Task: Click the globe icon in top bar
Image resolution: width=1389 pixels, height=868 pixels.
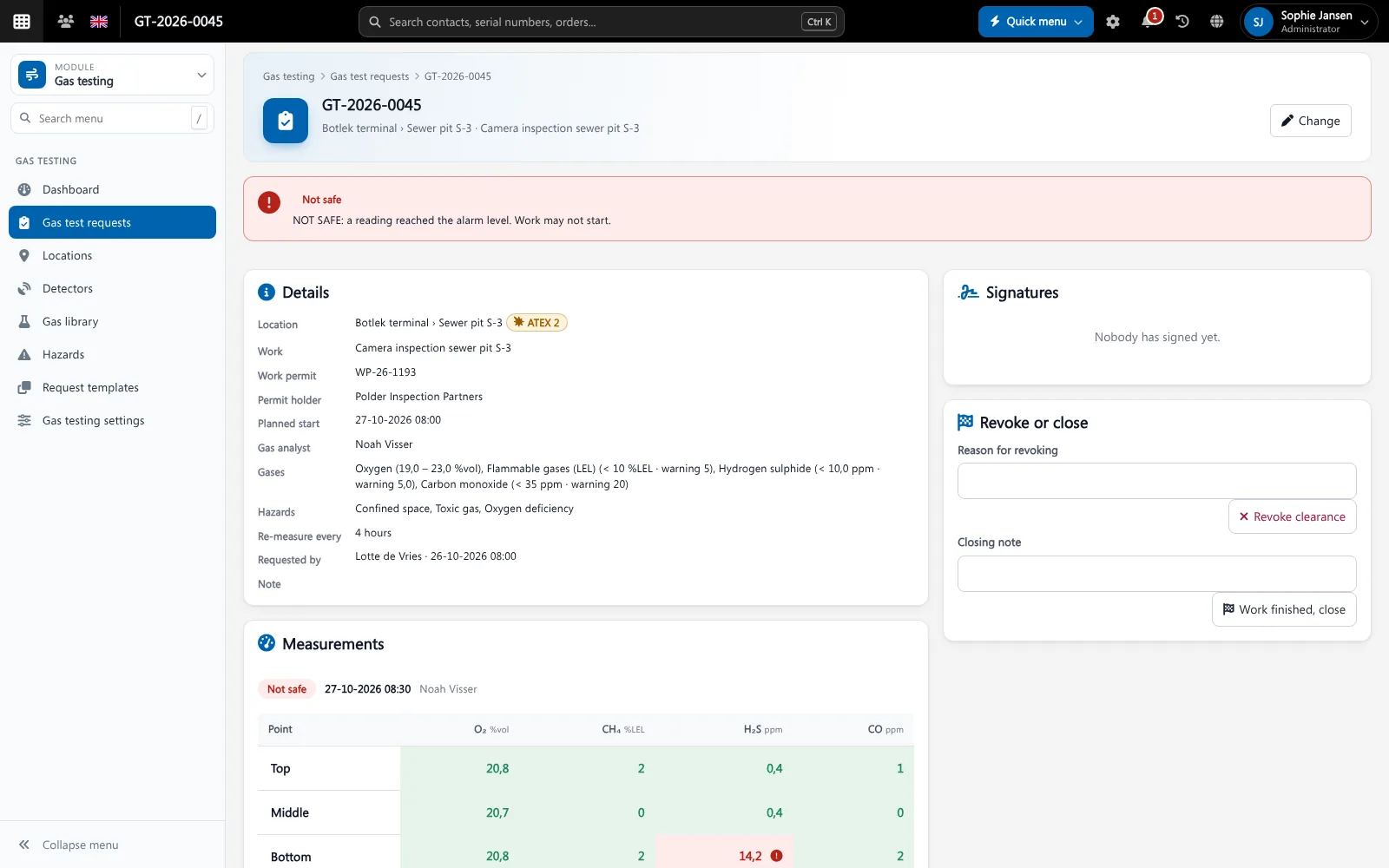Action: pyautogui.click(x=1217, y=22)
